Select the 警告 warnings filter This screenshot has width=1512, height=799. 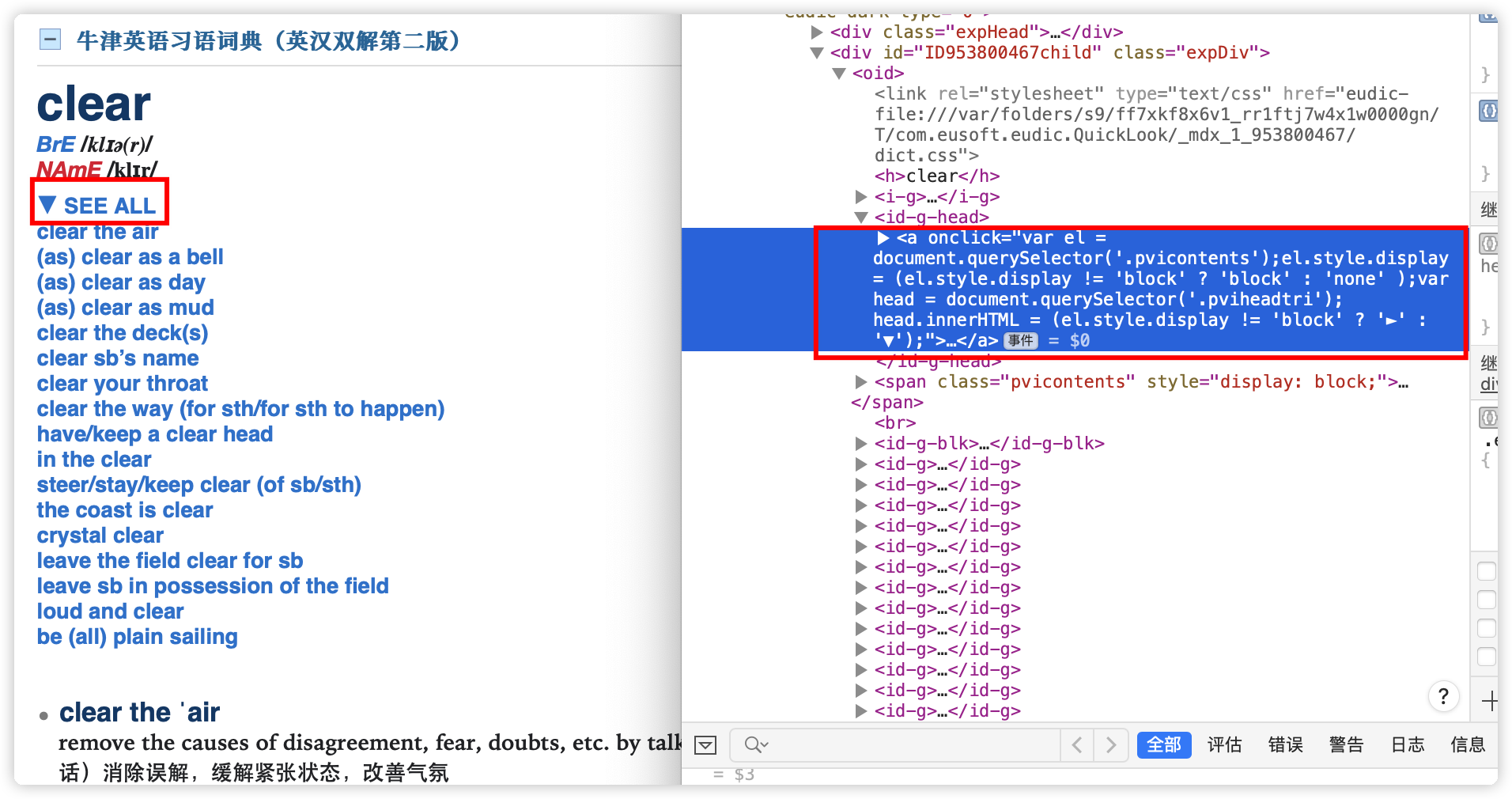pos(1346,745)
